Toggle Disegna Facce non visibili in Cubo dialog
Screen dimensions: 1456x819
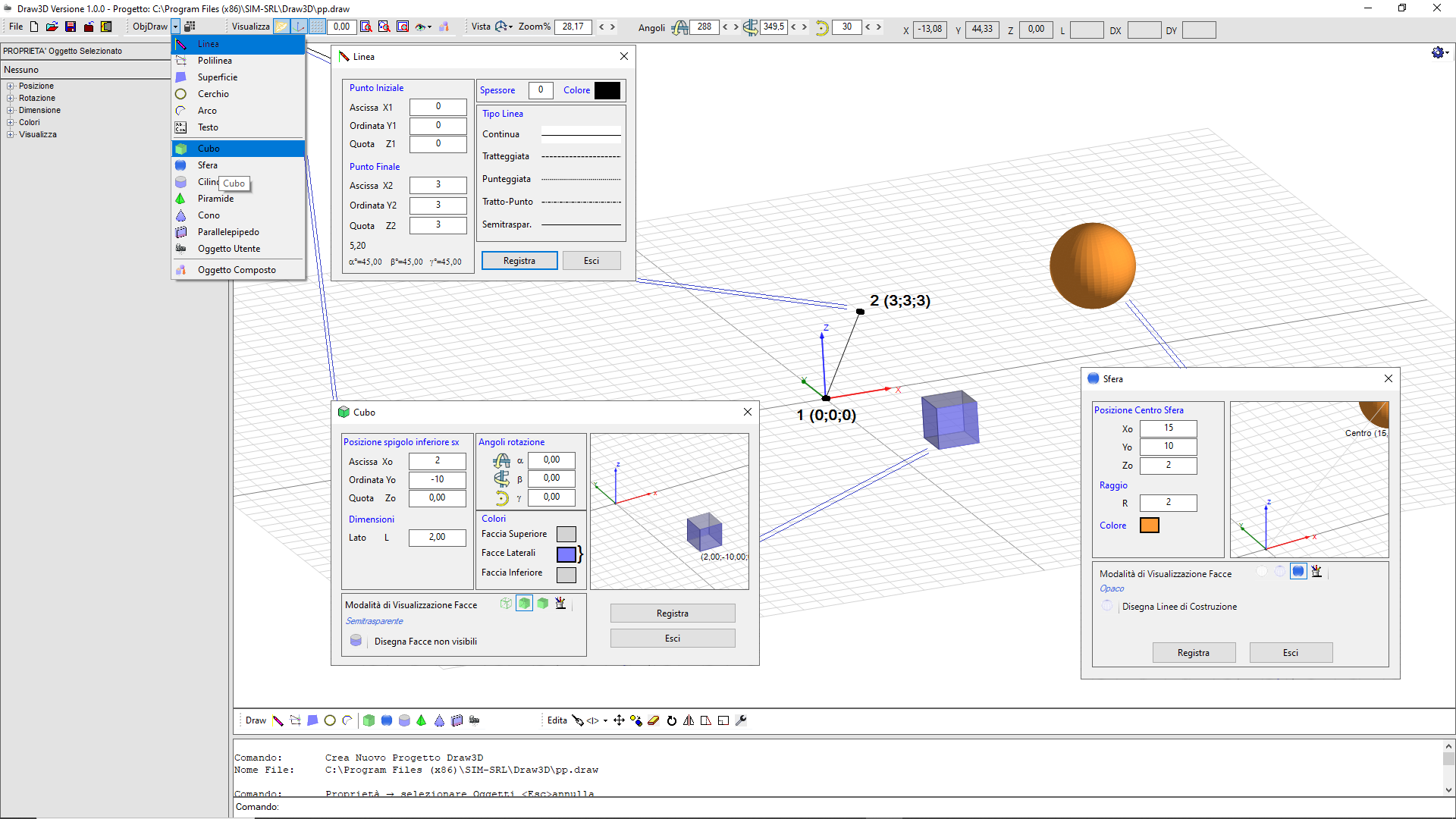click(x=356, y=641)
